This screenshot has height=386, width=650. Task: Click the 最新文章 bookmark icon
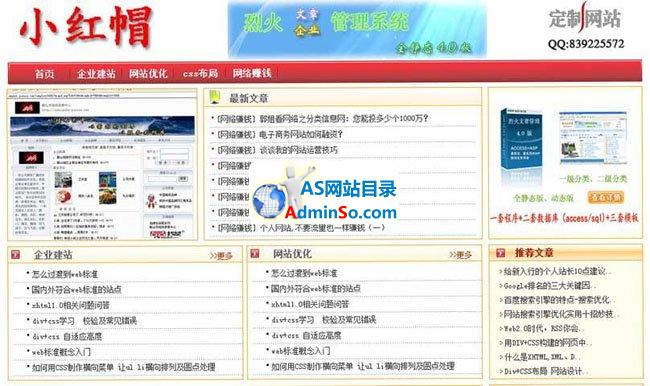point(215,97)
